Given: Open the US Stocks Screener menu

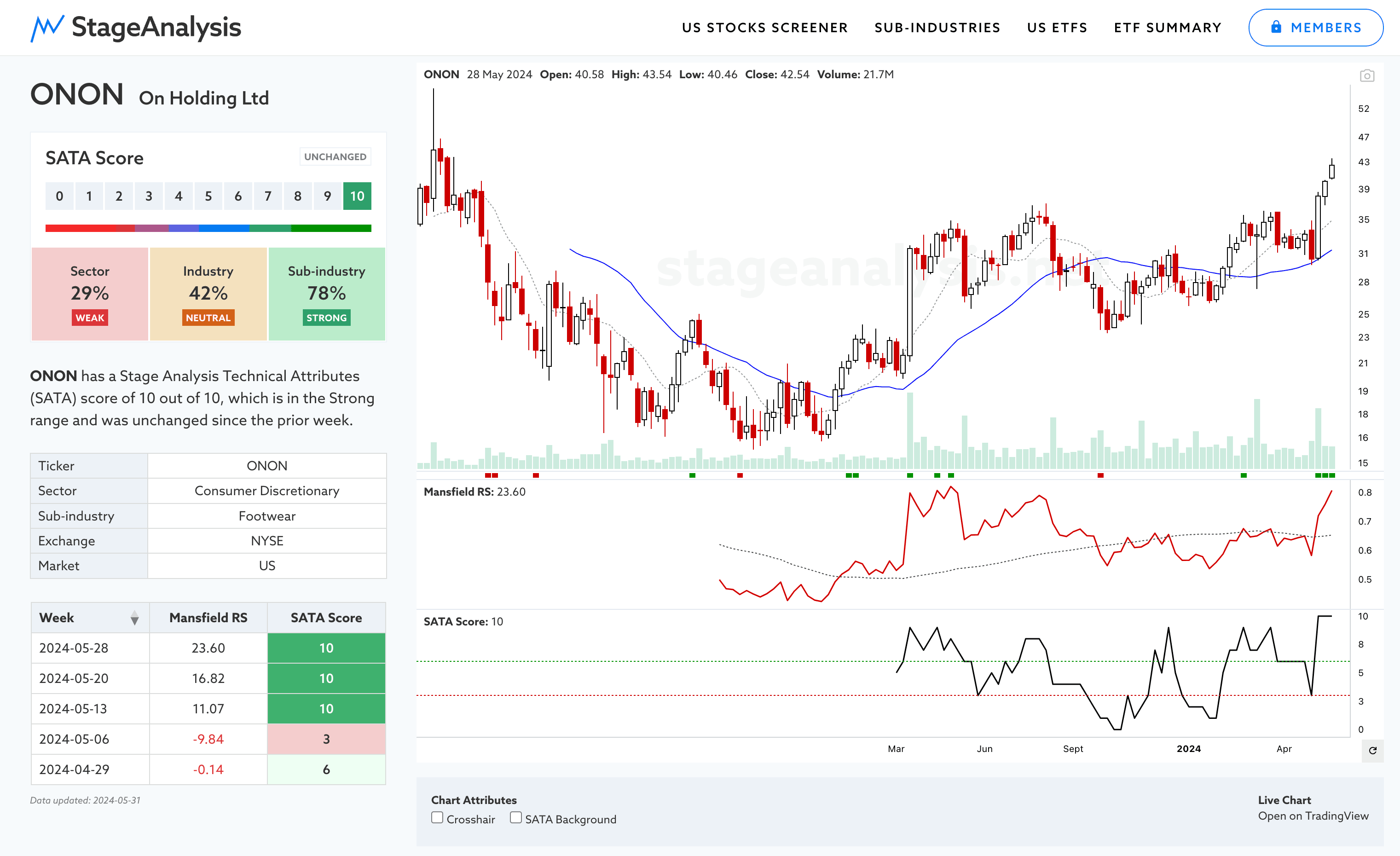Looking at the screenshot, I should 764,28.
